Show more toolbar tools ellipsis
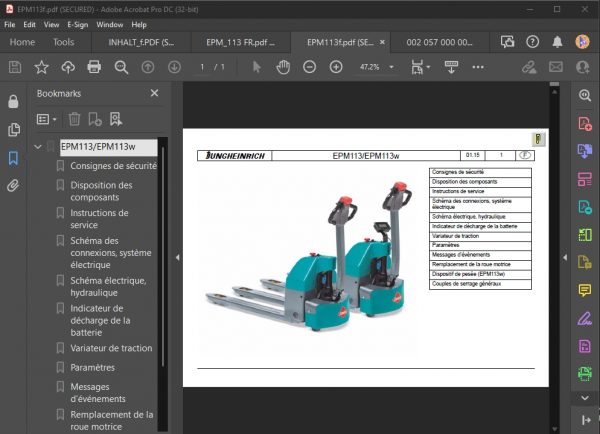The height and width of the screenshot is (434, 600). point(478,67)
